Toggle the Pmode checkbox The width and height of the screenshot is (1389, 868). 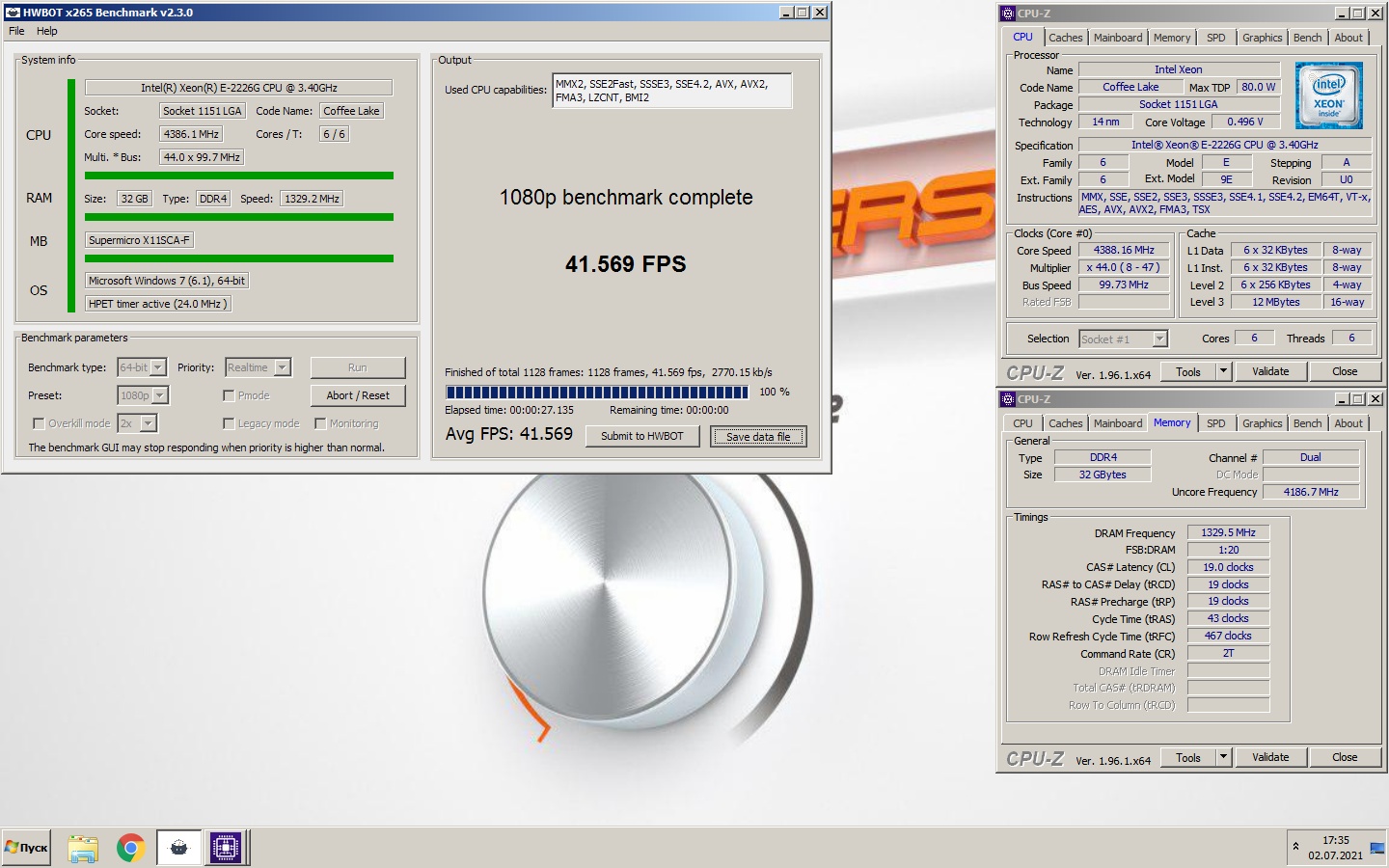[x=229, y=395]
